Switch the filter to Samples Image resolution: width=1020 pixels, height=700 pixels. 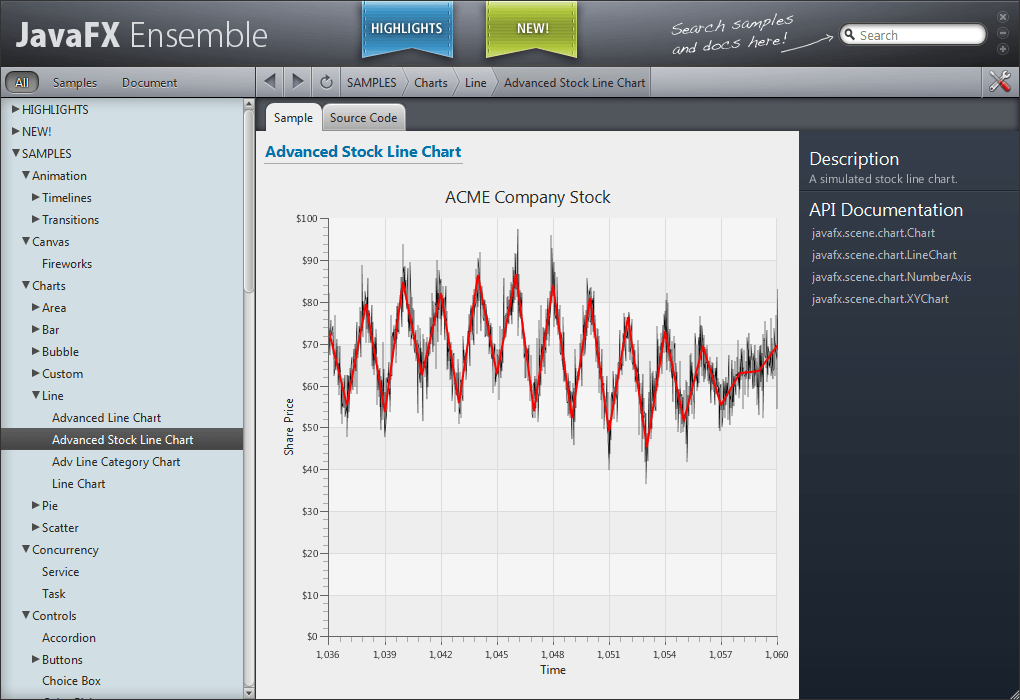(x=75, y=83)
